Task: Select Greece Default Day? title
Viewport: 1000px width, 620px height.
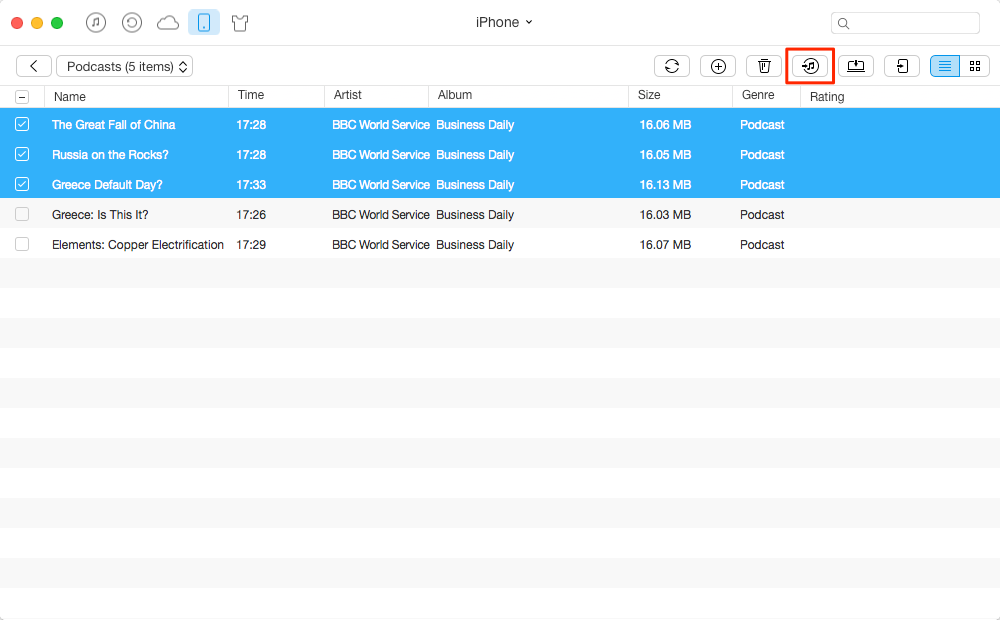Action: coord(107,185)
